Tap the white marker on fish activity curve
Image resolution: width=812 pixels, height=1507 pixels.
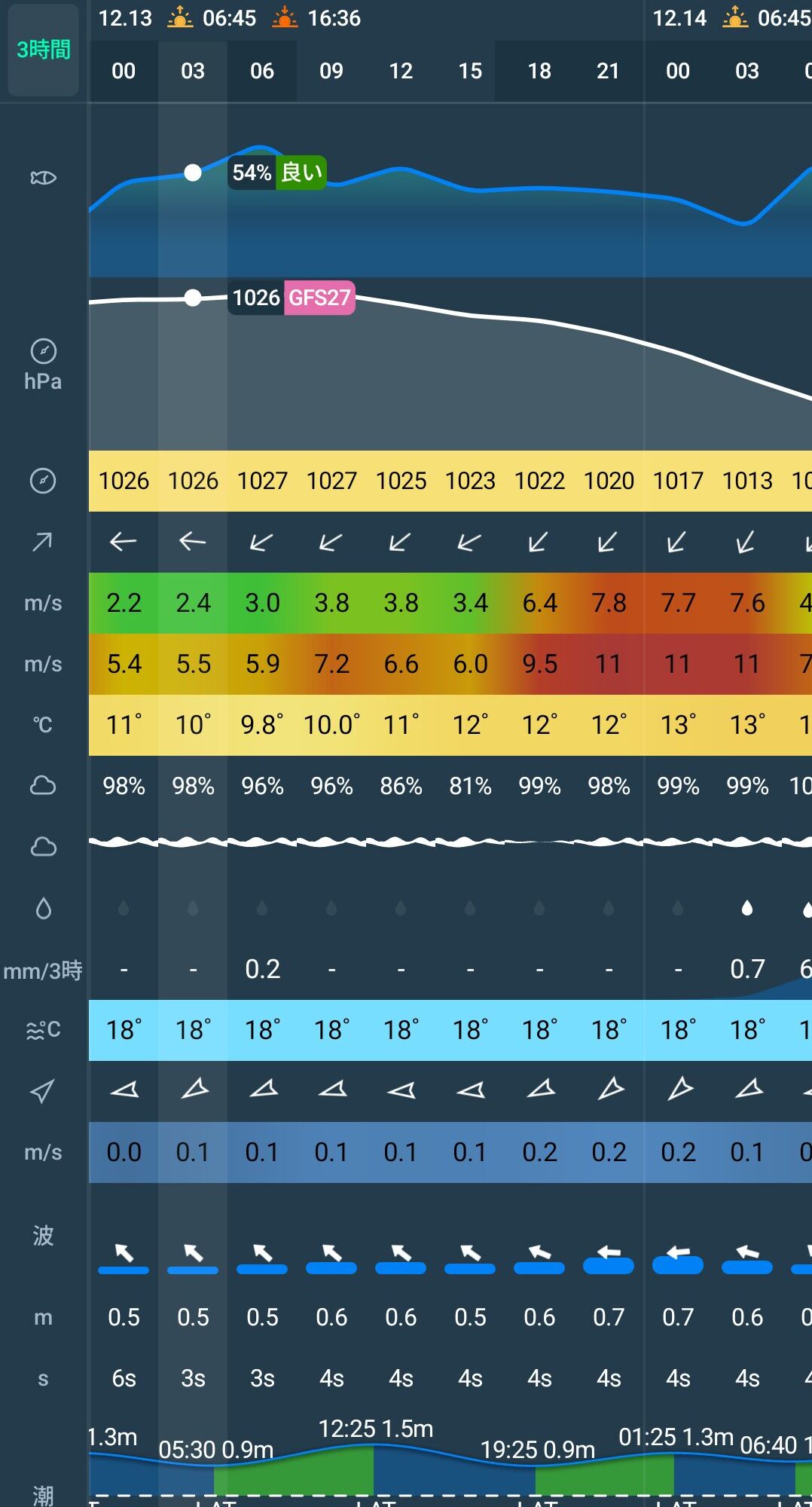pyautogui.click(x=193, y=173)
